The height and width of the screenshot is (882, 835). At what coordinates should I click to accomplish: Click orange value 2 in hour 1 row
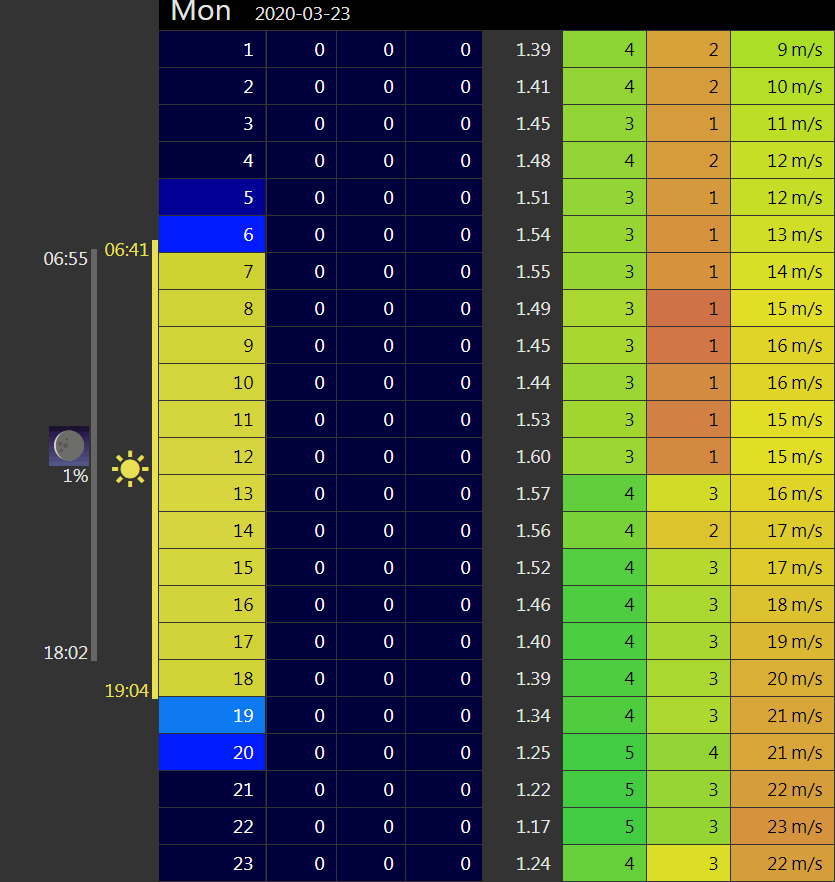point(689,50)
